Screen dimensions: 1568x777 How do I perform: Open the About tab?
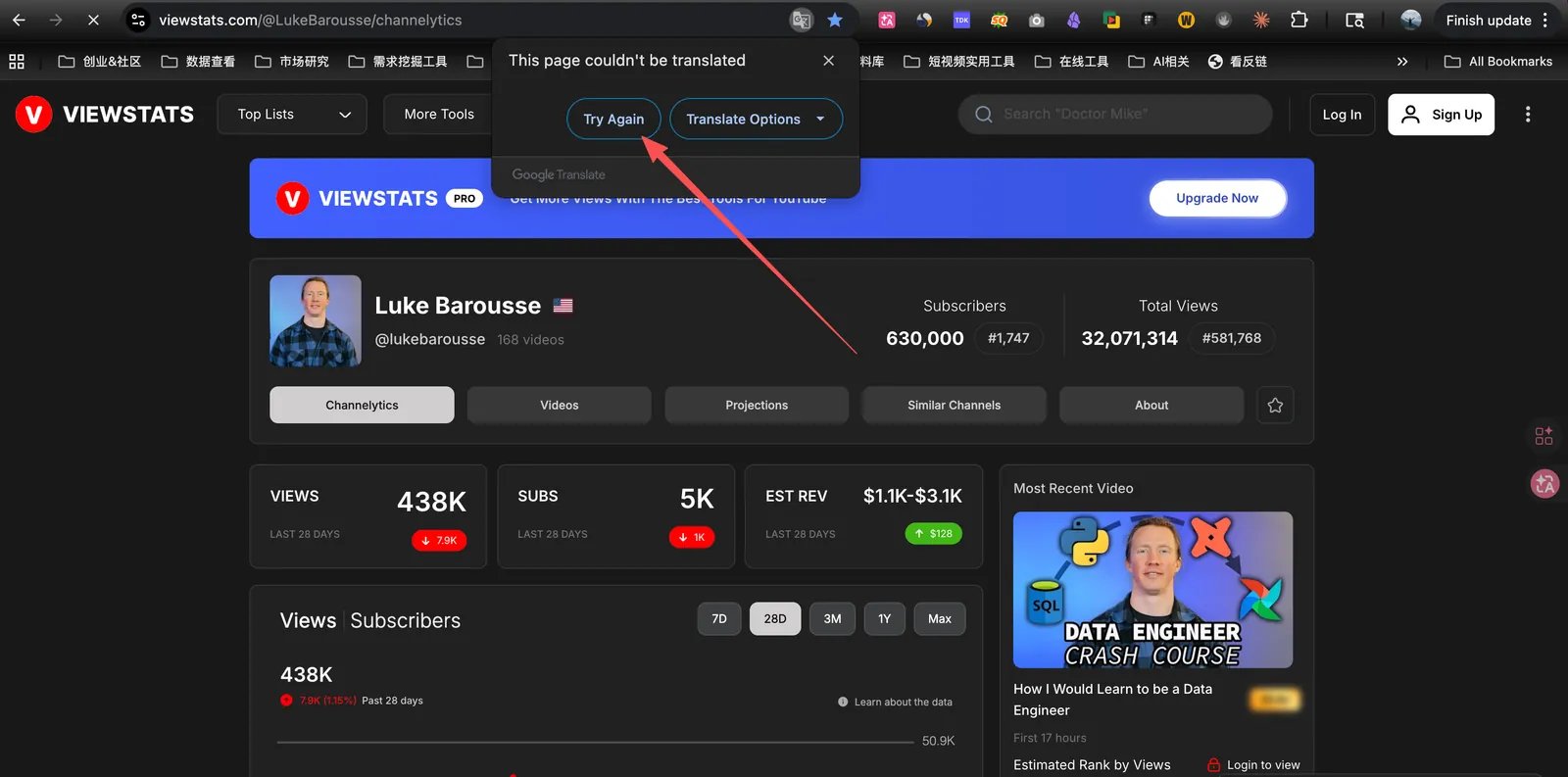pos(1151,405)
